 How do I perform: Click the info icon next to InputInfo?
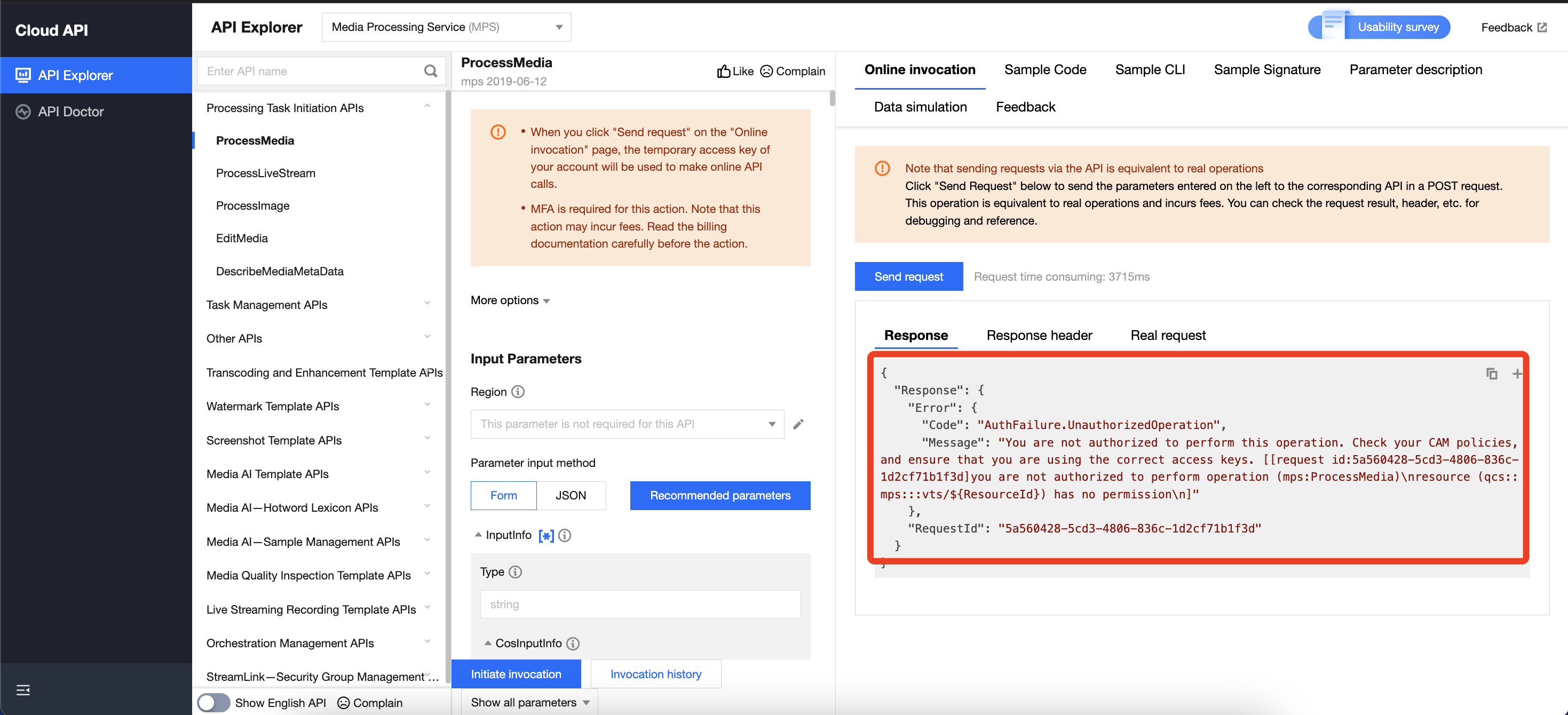[564, 536]
